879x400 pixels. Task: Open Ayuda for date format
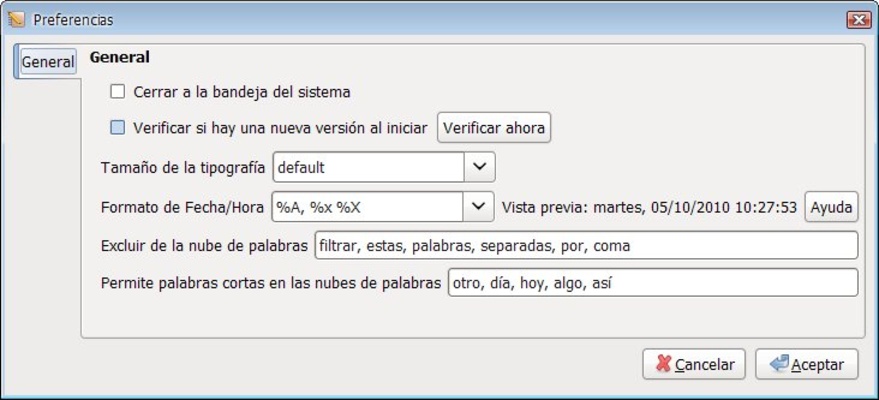click(831, 207)
